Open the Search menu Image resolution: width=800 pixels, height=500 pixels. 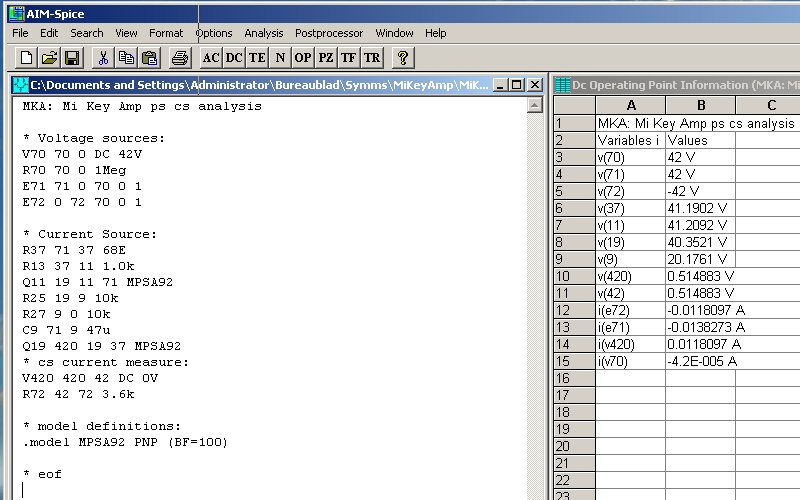(87, 33)
